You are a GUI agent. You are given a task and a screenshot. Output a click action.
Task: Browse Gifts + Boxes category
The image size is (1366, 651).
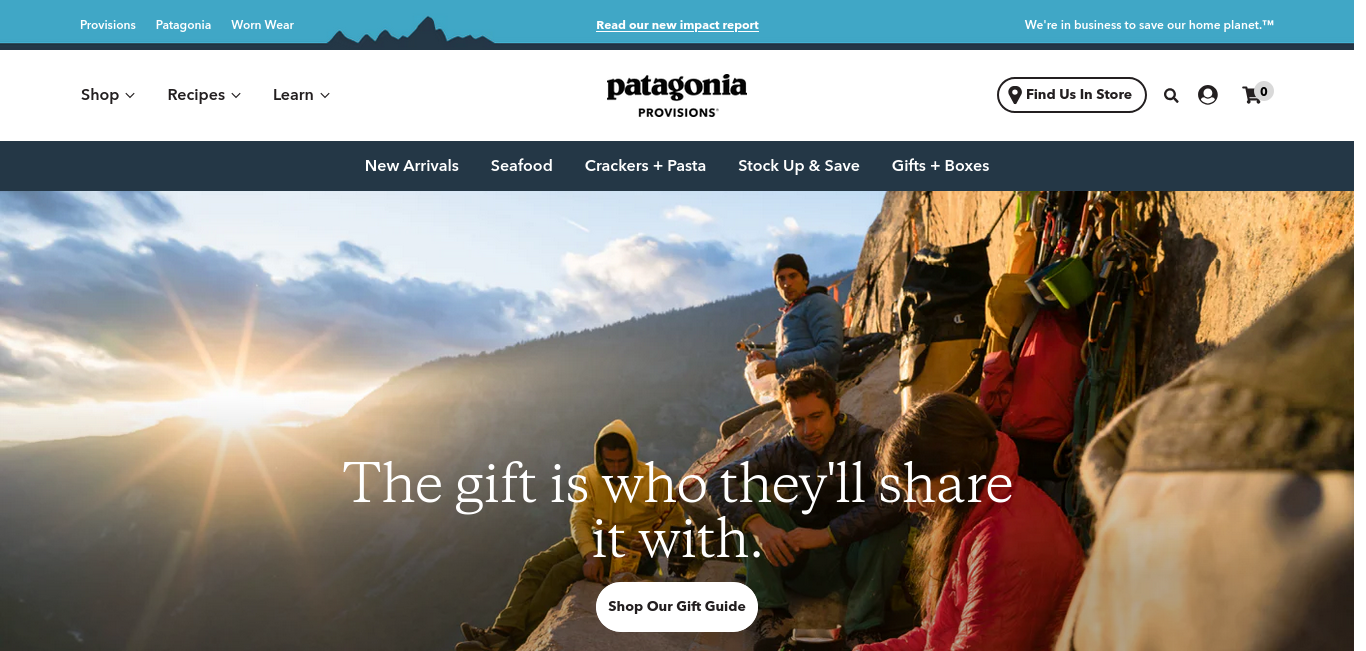[x=940, y=166]
